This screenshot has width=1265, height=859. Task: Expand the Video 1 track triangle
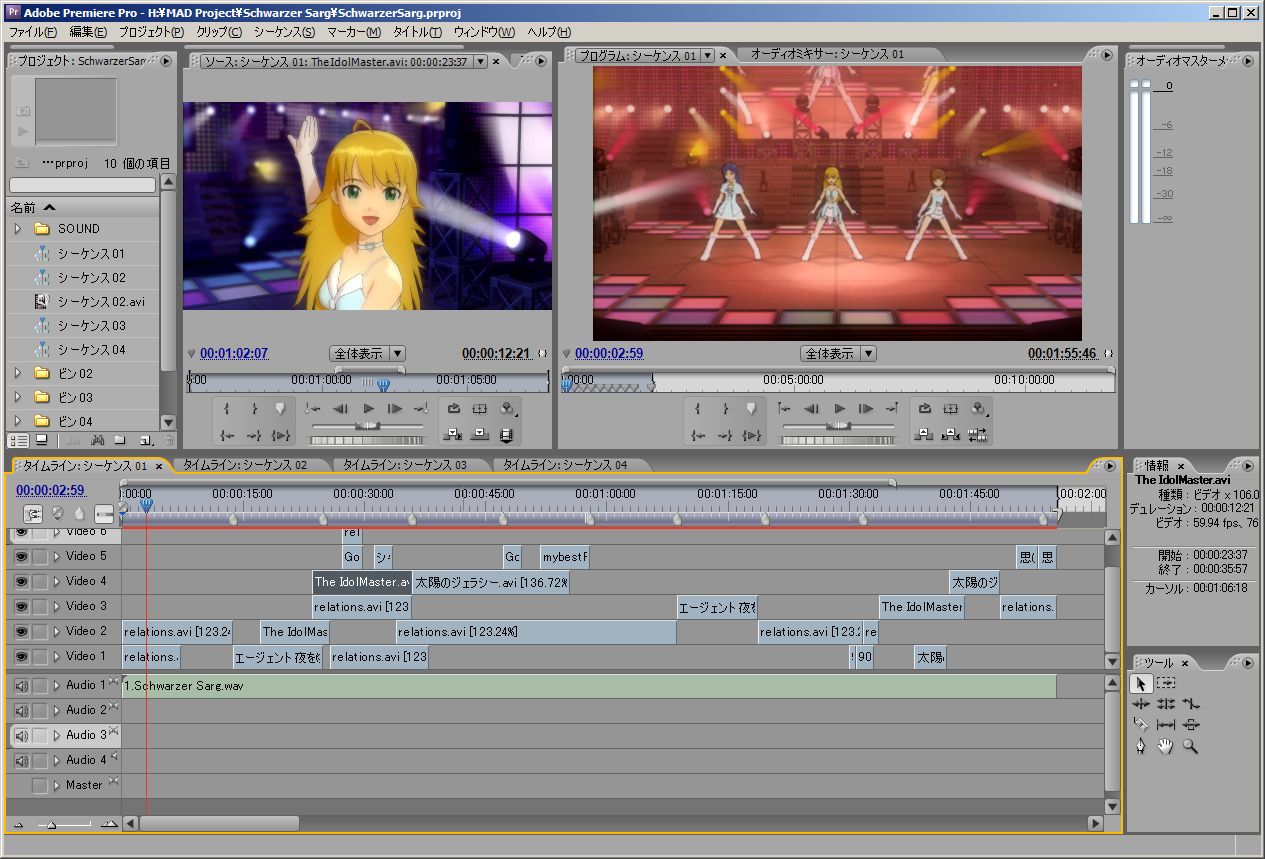(57, 657)
